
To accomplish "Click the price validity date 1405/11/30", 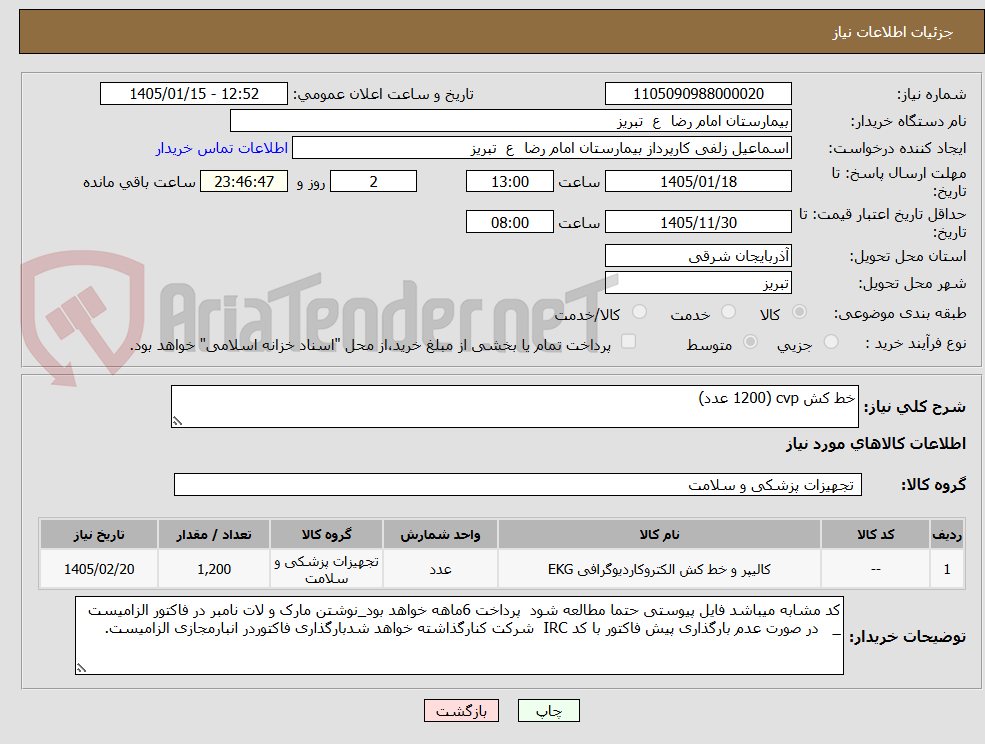I will pos(698,222).
